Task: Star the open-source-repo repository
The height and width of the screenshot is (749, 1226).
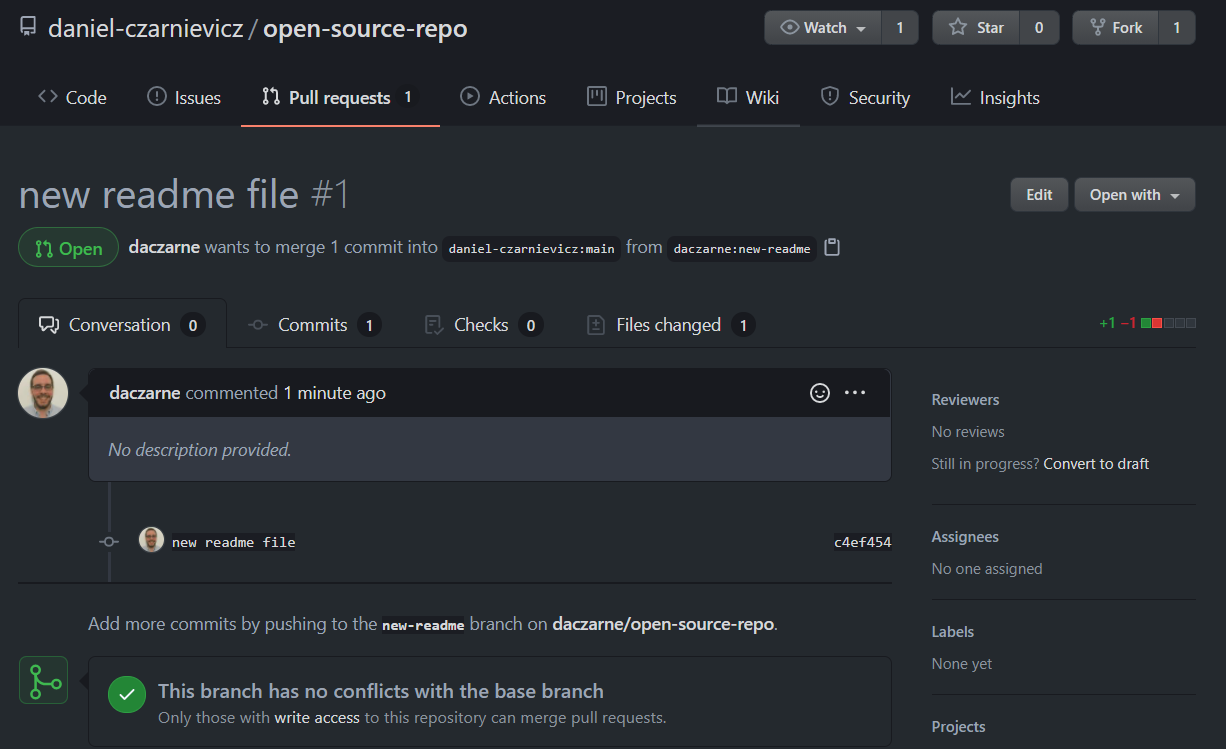Action: tap(976, 28)
